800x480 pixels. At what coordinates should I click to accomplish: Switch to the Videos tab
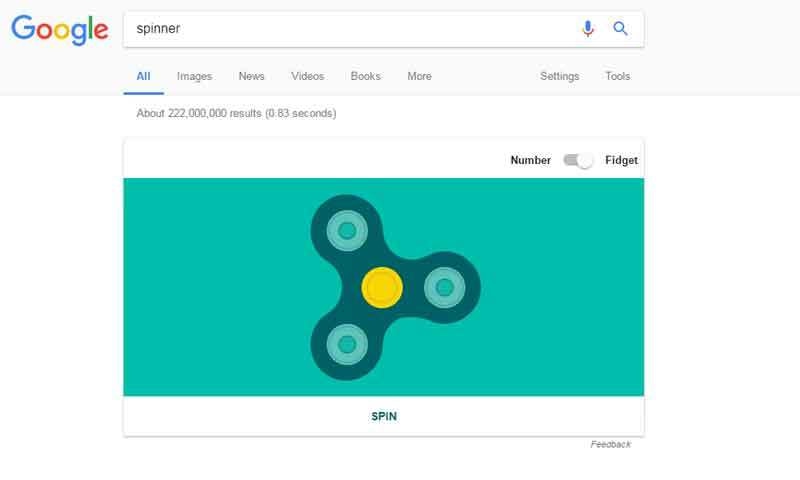[307, 76]
